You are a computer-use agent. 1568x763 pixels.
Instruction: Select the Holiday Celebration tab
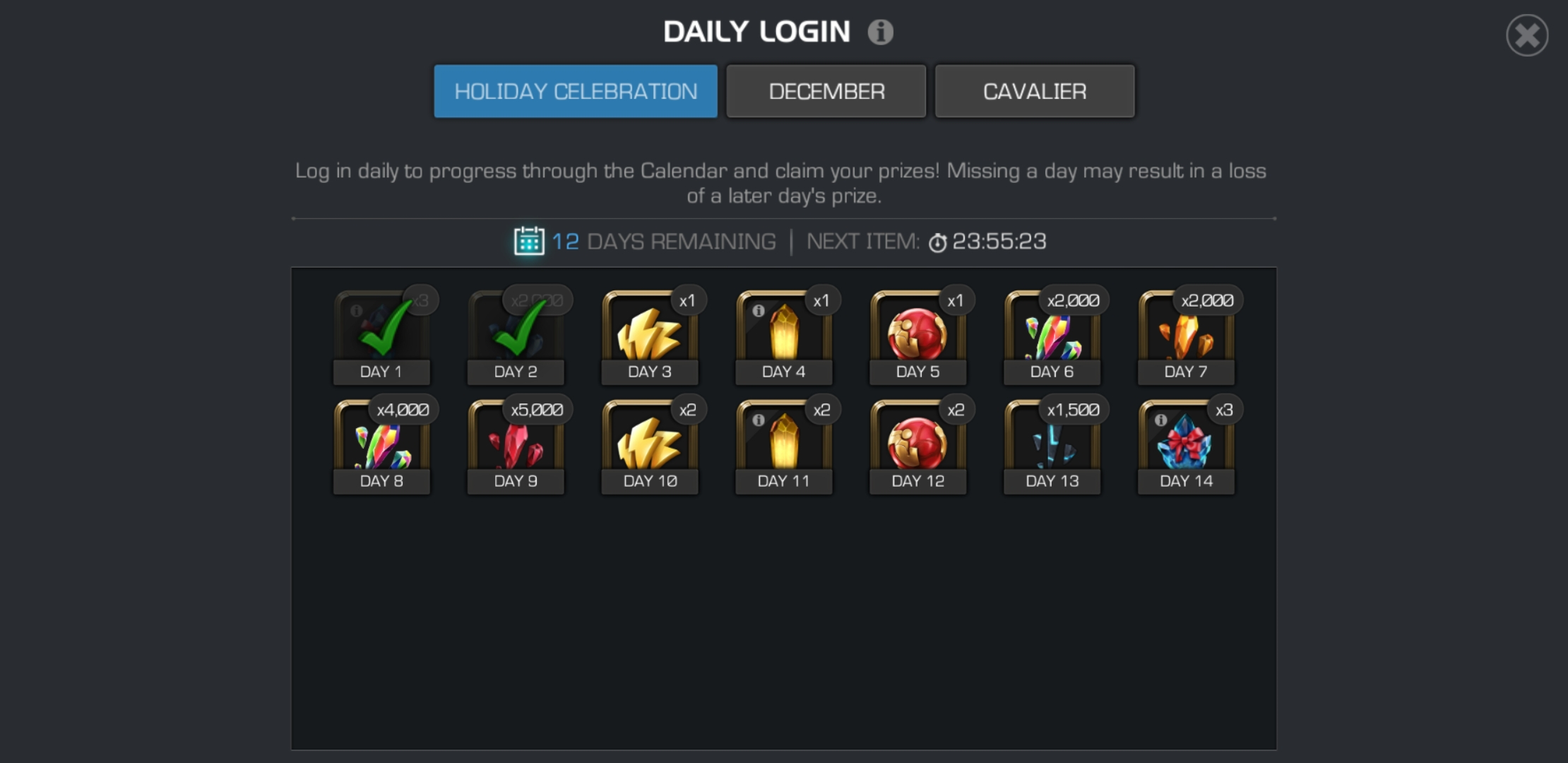click(576, 91)
